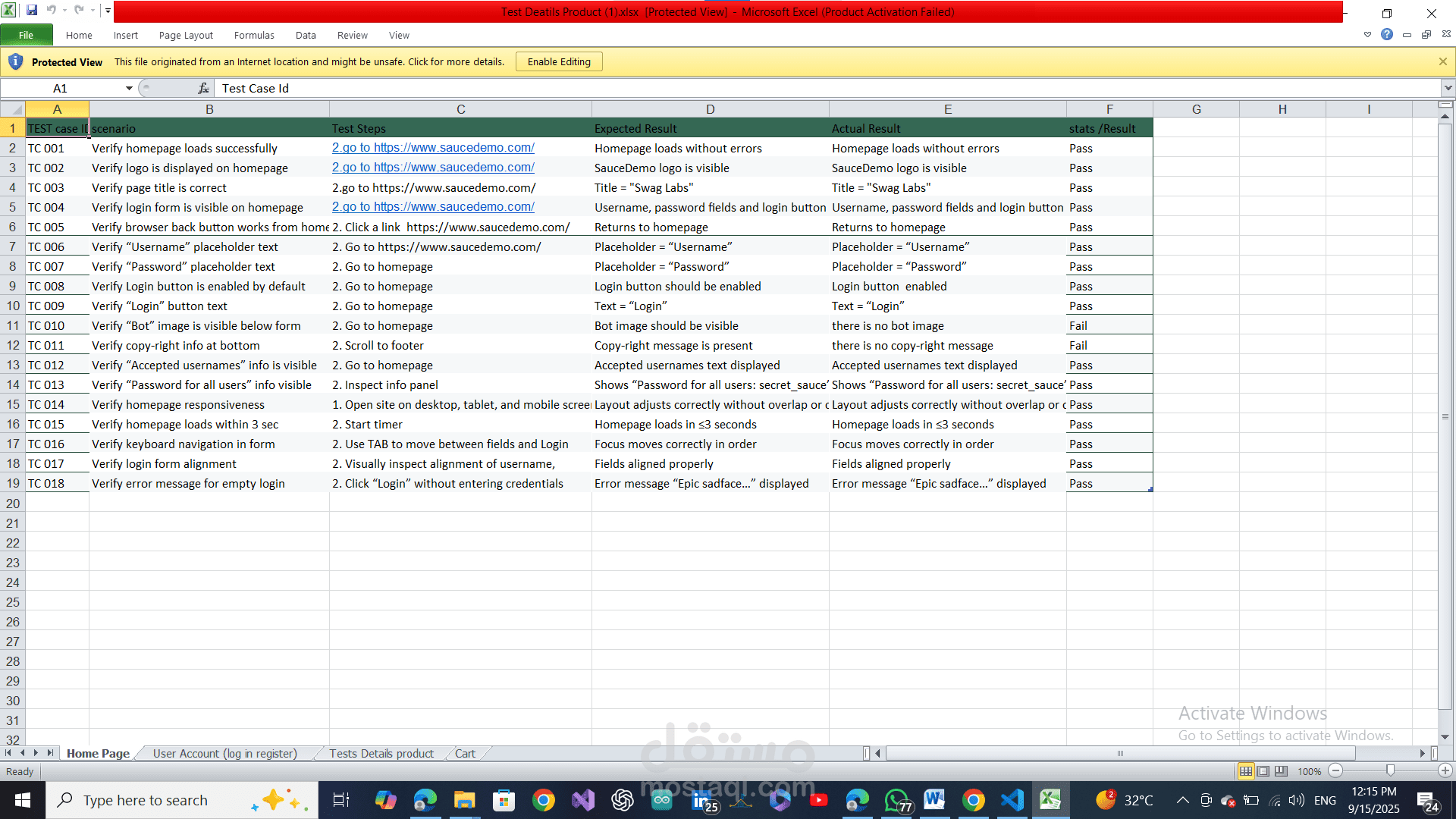Image resolution: width=1456 pixels, height=819 pixels.
Task: Open Task View on the taskbar
Action: tap(341, 800)
